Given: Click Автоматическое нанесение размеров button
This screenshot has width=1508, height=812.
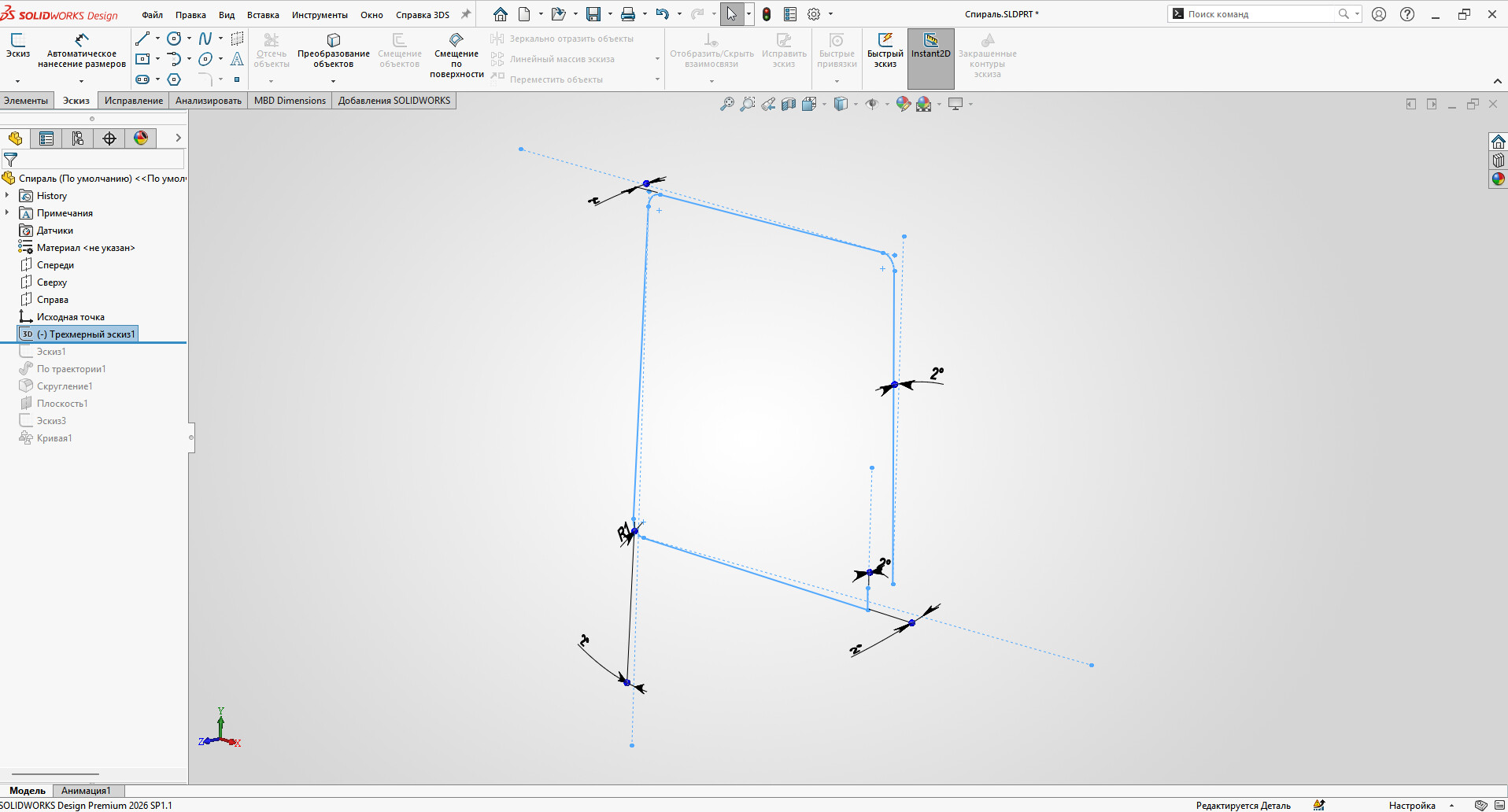Looking at the screenshot, I should point(81,54).
